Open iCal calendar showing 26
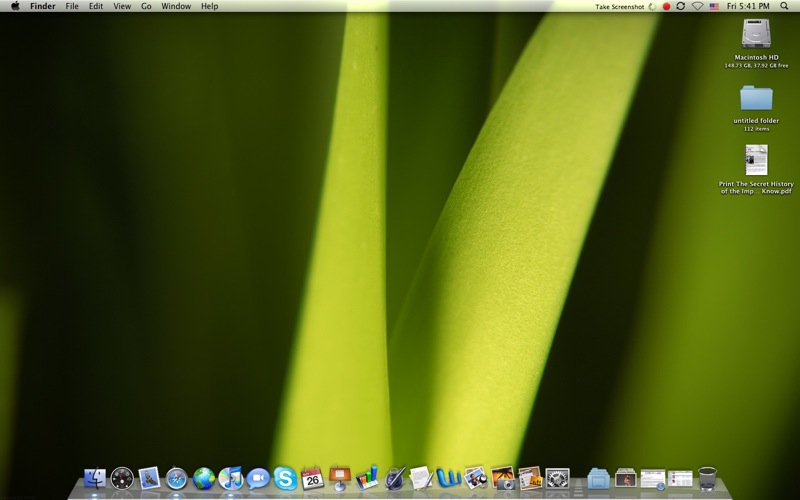 click(x=312, y=479)
